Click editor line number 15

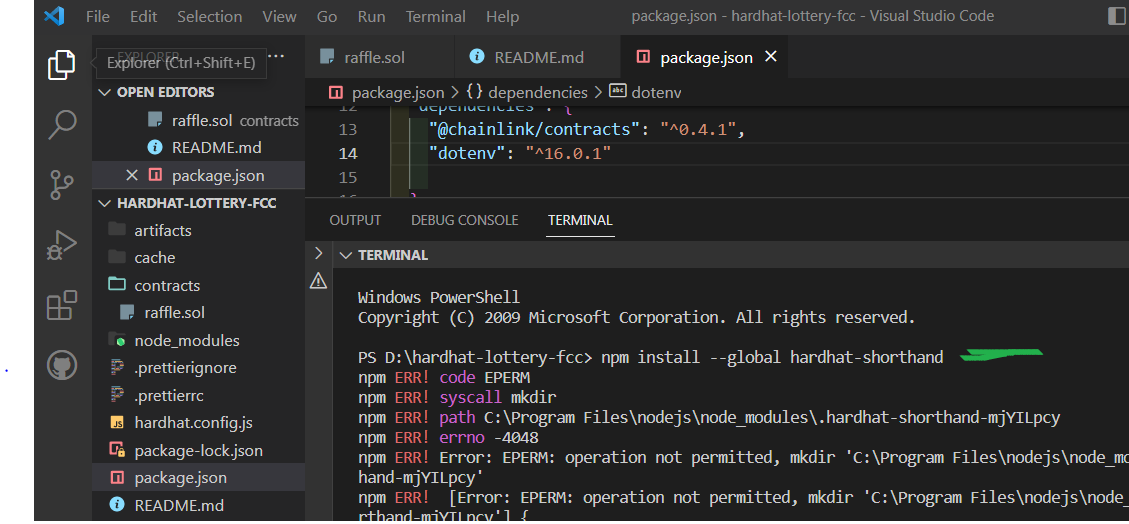point(348,177)
